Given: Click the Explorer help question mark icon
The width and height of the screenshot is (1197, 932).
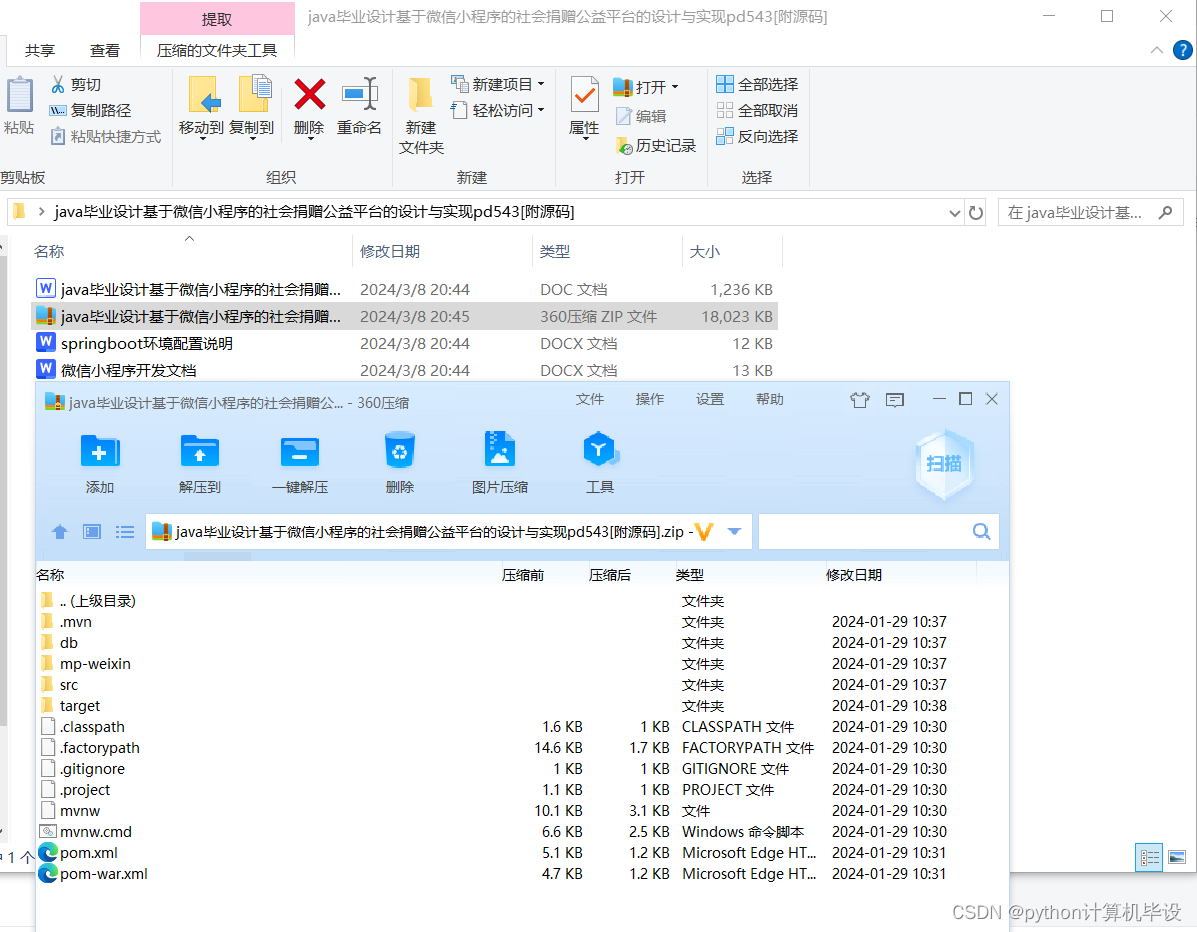Looking at the screenshot, I should tap(1182, 50).
